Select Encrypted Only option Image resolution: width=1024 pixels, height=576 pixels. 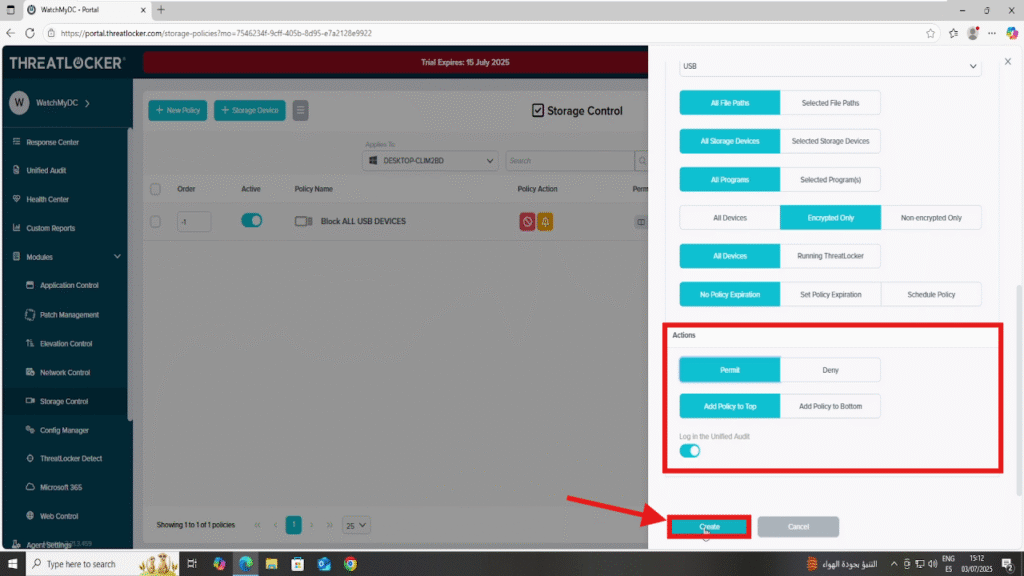pos(830,217)
